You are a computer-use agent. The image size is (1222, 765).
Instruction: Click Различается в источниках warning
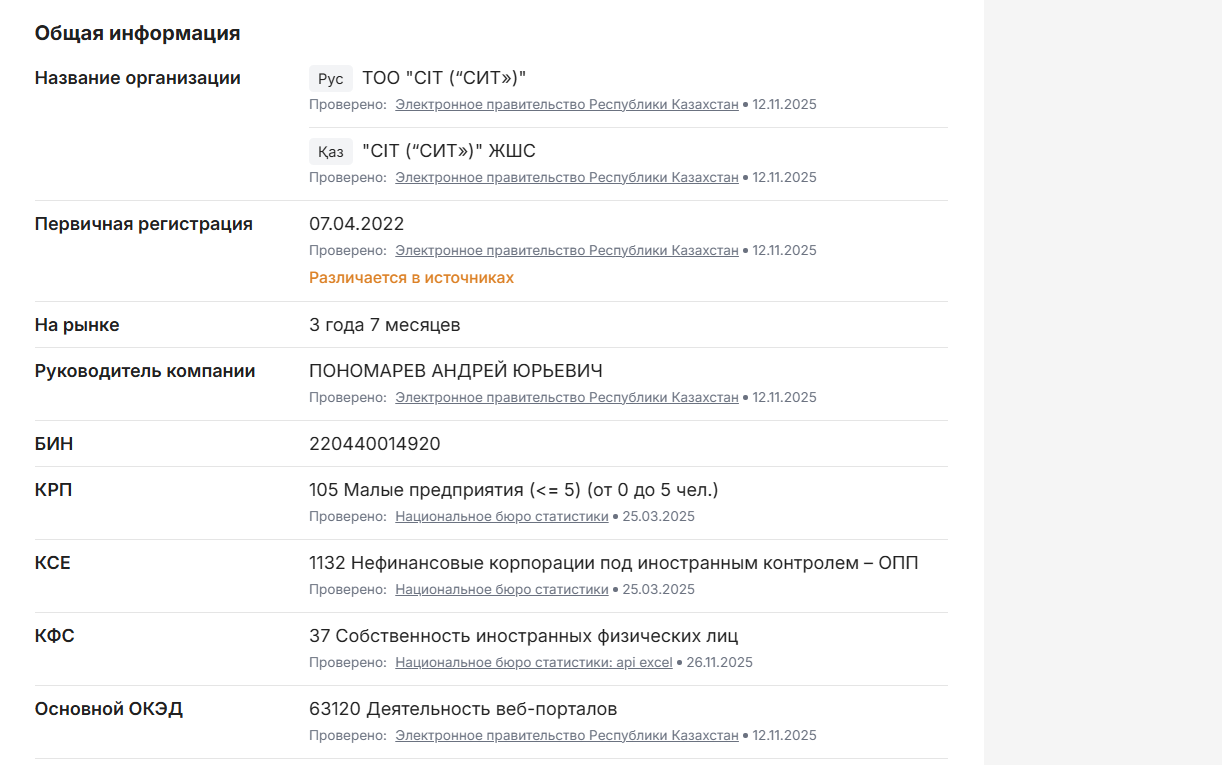411,277
